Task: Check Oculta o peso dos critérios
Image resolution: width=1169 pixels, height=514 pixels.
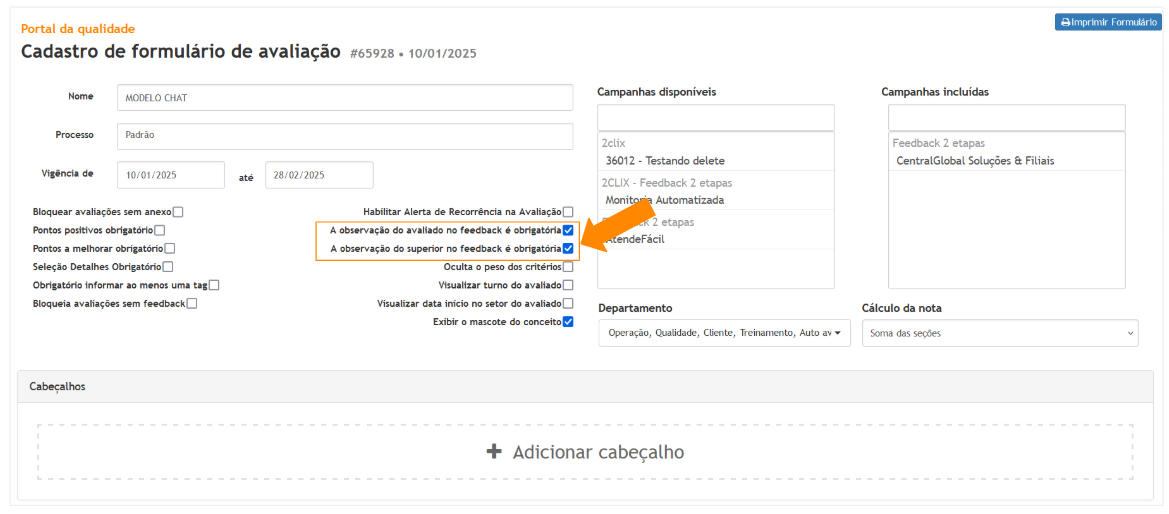Action: [568, 267]
